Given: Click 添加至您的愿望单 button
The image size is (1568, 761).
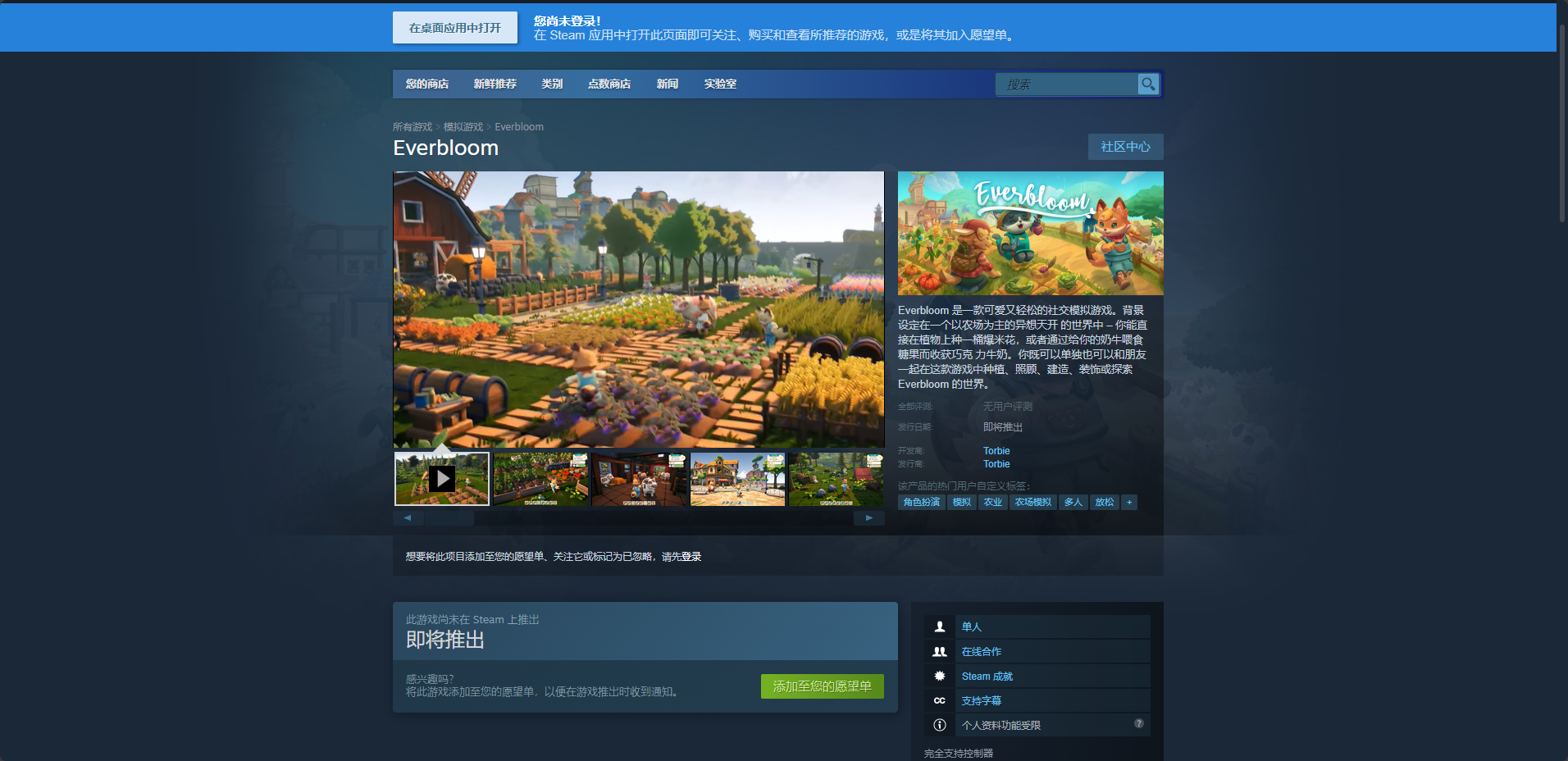Looking at the screenshot, I should (x=823, y=686).
